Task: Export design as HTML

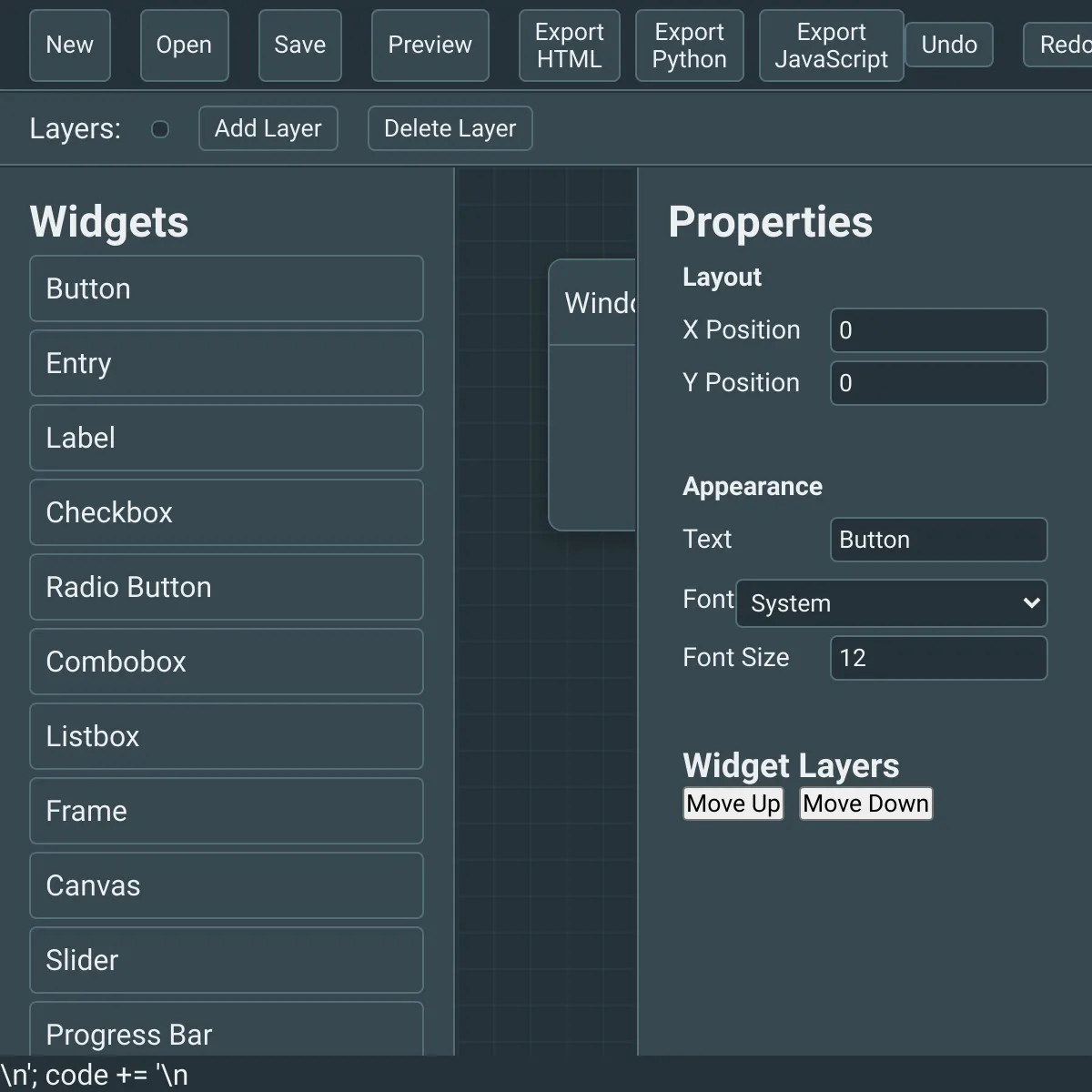Action: 569,45
